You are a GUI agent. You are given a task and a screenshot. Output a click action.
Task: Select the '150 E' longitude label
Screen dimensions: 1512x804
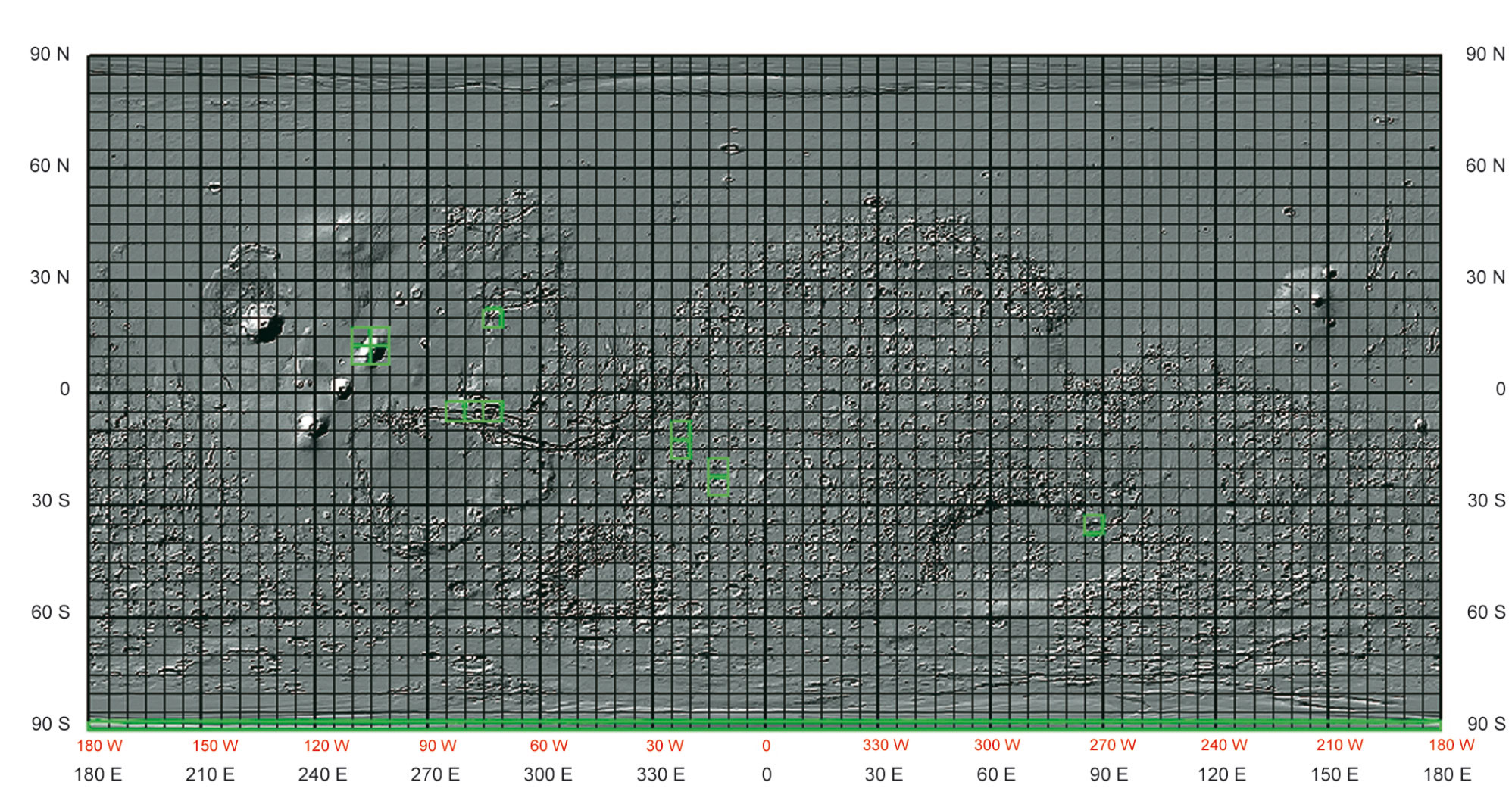click(x=1334, y=775)
